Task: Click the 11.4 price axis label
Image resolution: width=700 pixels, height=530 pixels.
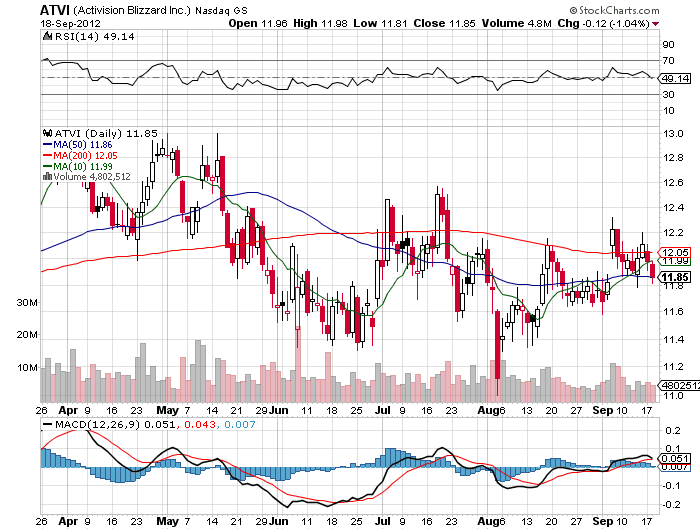Action: point(673,340)
